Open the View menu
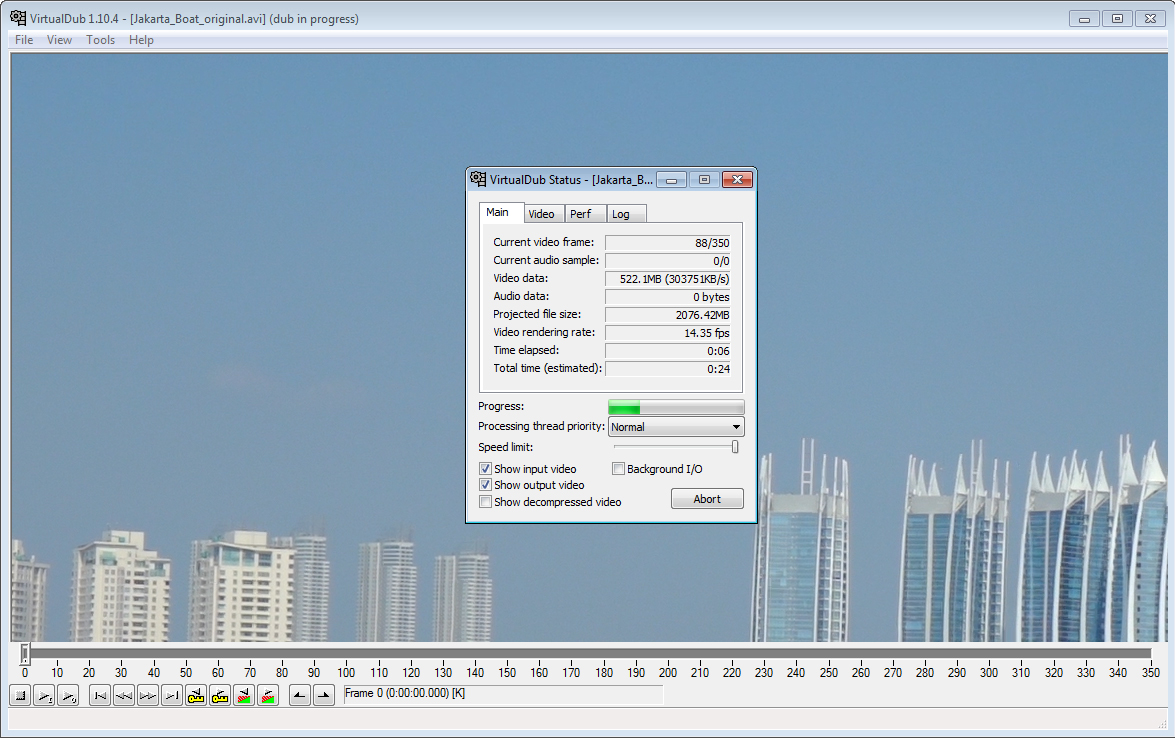This screenshot has height=738, width=1175. tap(59, 40)
